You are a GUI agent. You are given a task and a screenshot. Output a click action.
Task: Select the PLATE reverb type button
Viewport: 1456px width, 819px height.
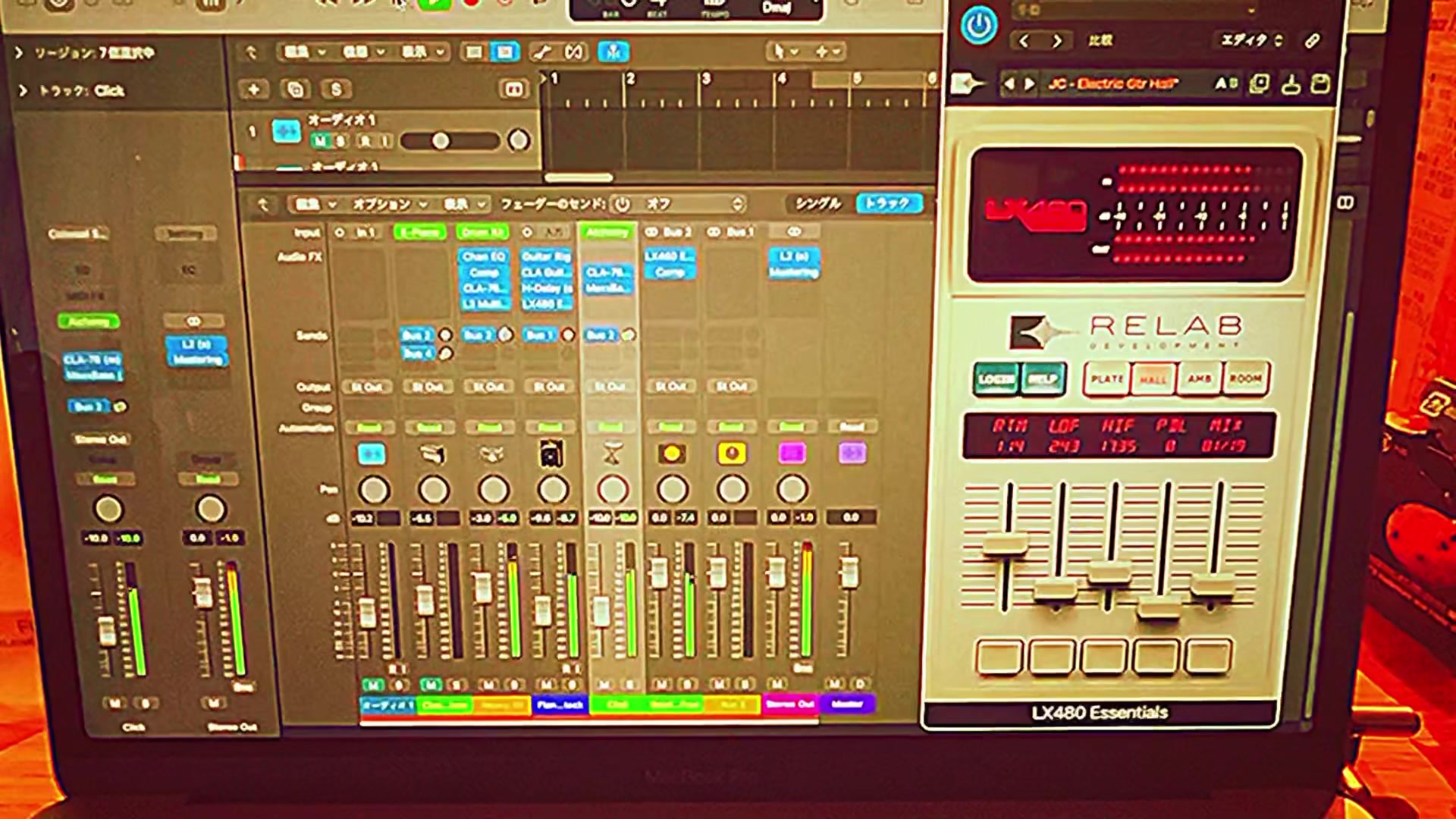1106,378
